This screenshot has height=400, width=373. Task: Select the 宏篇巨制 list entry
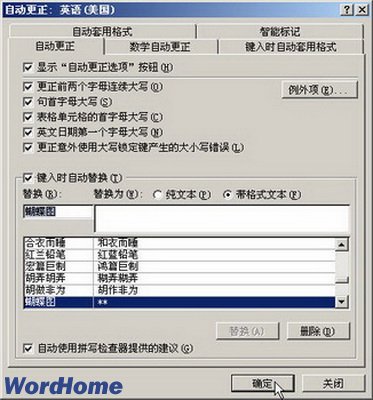coord(59,267)
